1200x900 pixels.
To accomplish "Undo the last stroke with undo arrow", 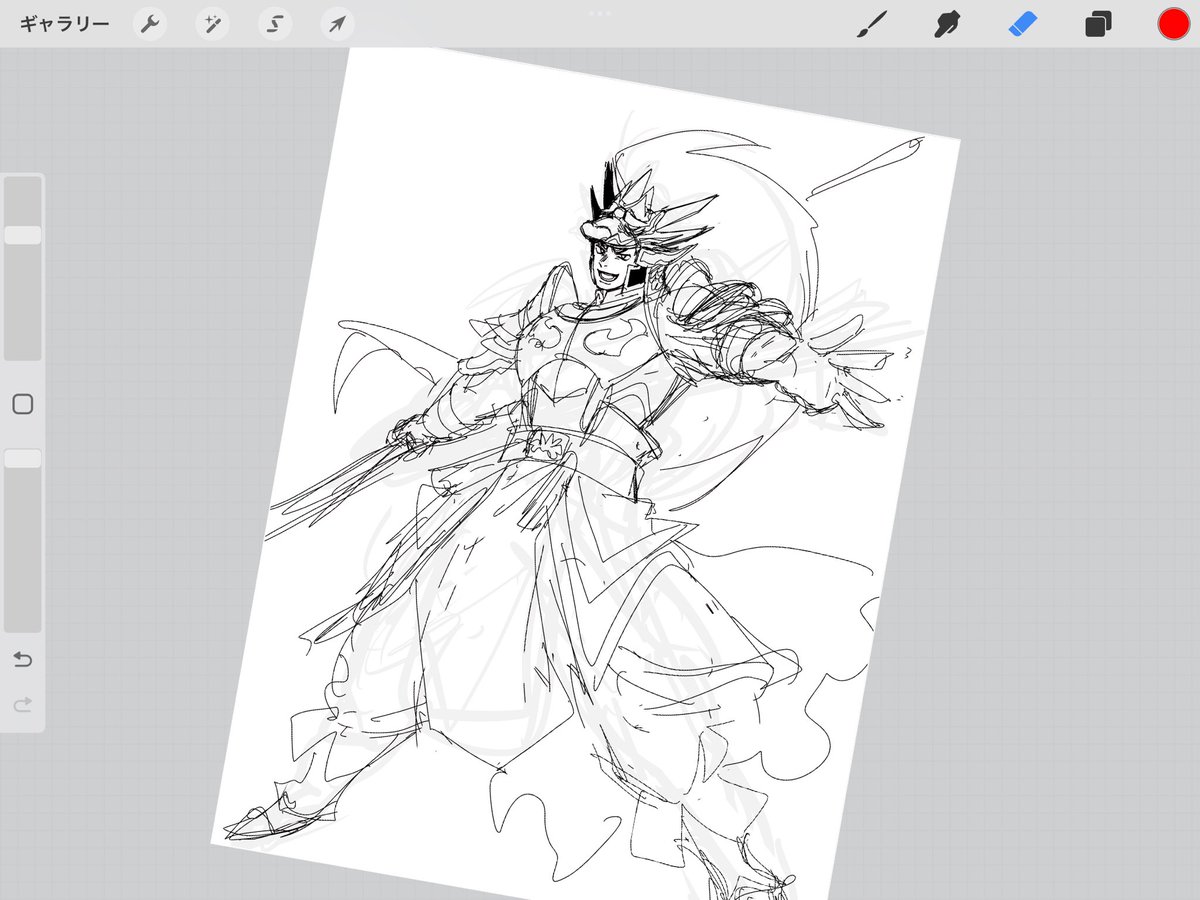I will tap(23, 659).
